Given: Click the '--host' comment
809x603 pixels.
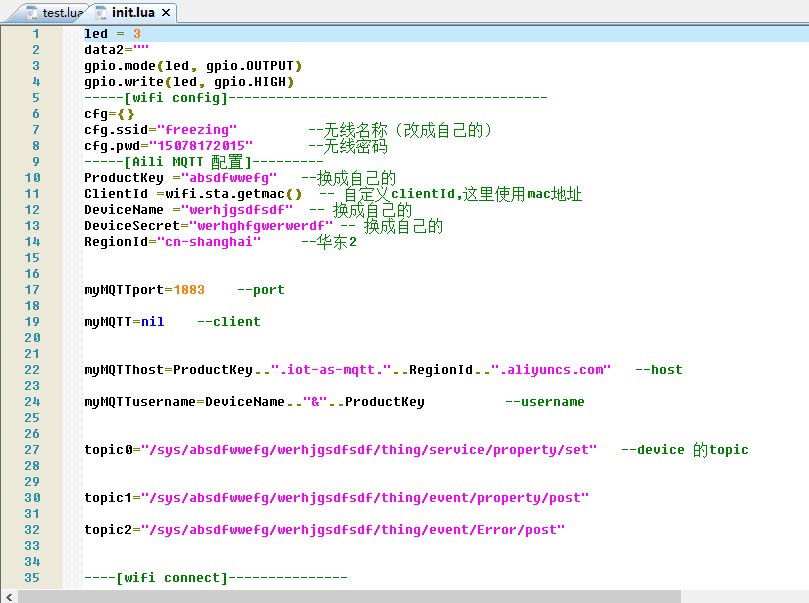Looking at the screenshot, I should pyautogui.click(x=659, y=370).
